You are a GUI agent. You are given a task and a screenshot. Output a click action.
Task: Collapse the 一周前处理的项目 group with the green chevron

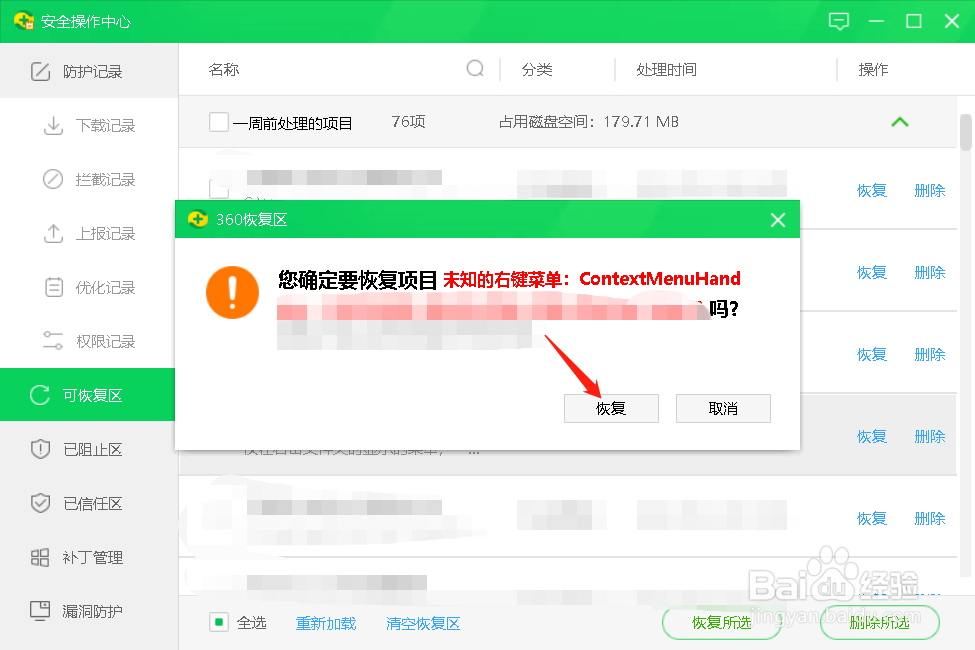tap(900, 122)
